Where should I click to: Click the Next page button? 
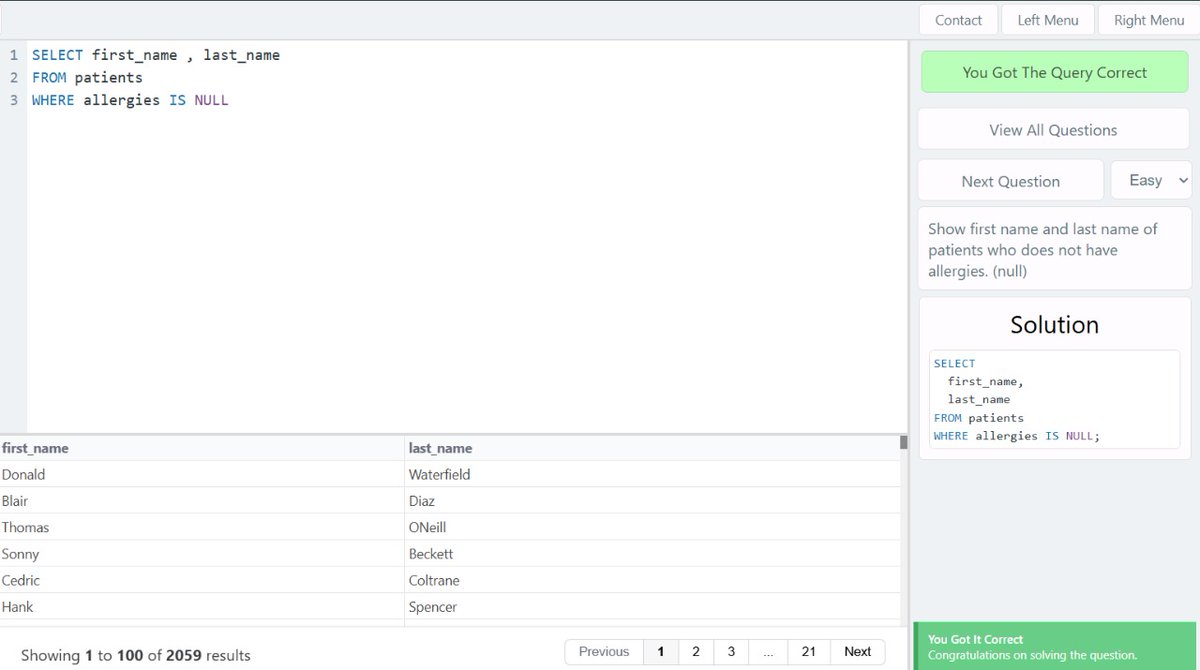coord(857,651)
